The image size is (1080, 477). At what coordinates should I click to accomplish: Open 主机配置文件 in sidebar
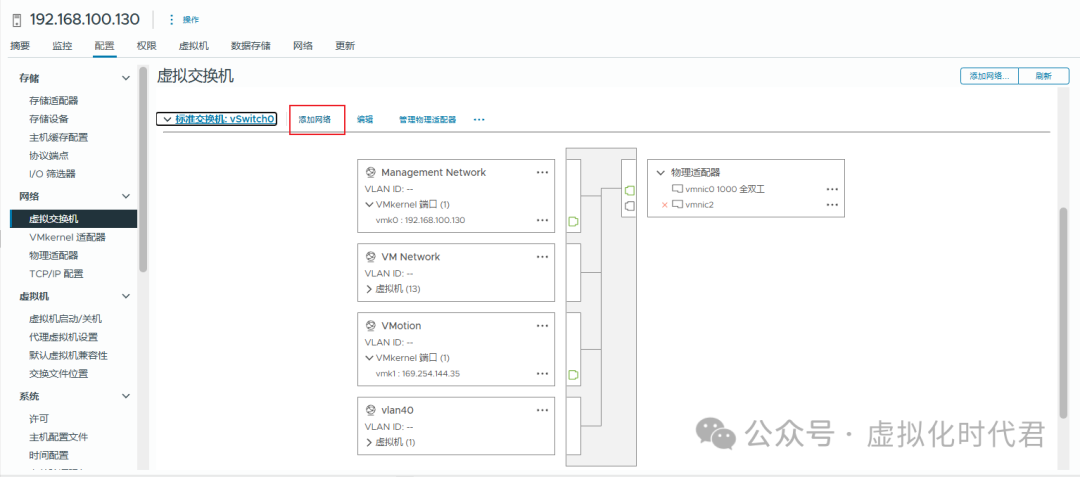[59, 437]
